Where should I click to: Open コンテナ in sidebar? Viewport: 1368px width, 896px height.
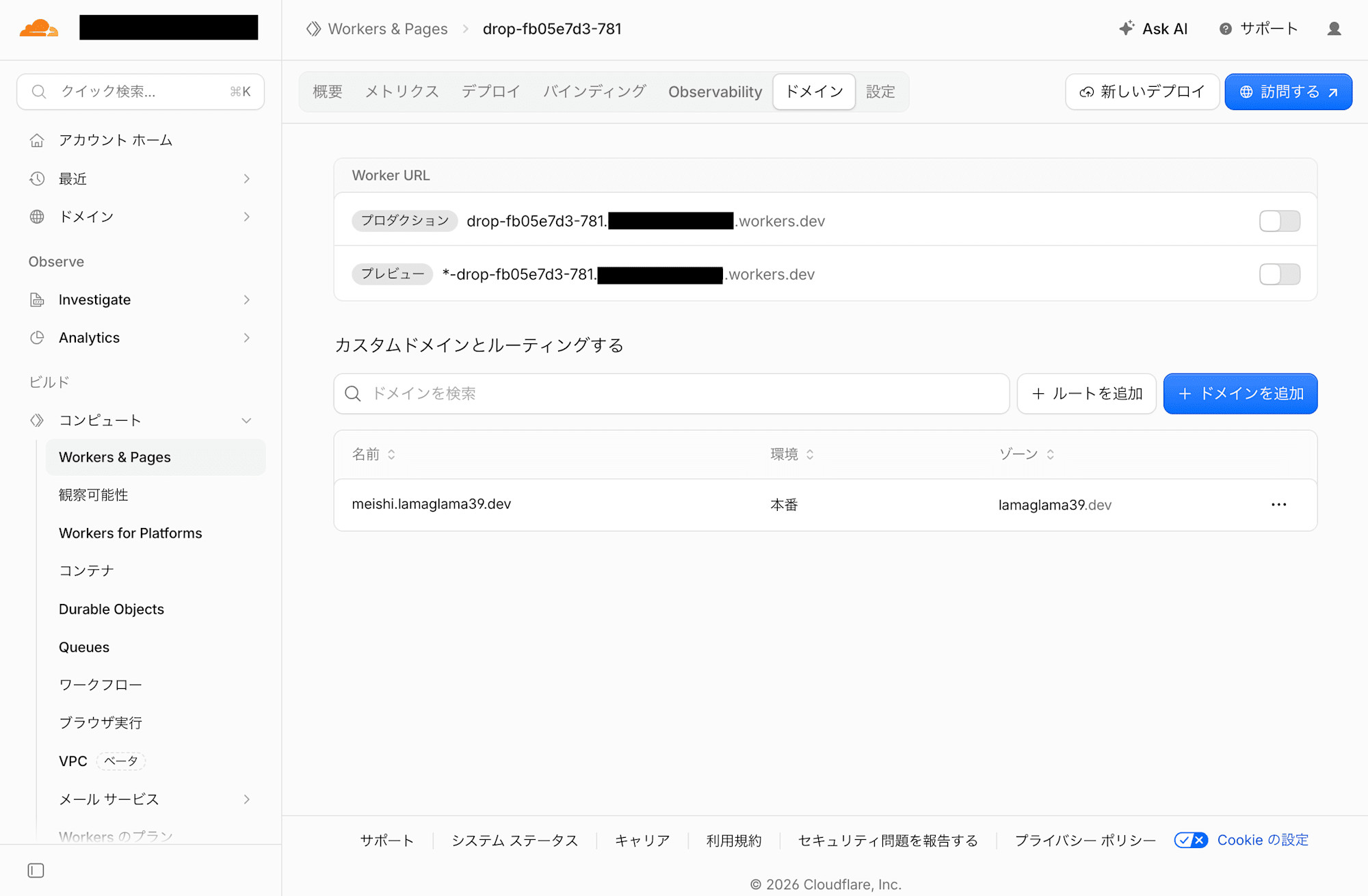coord(86,571)
